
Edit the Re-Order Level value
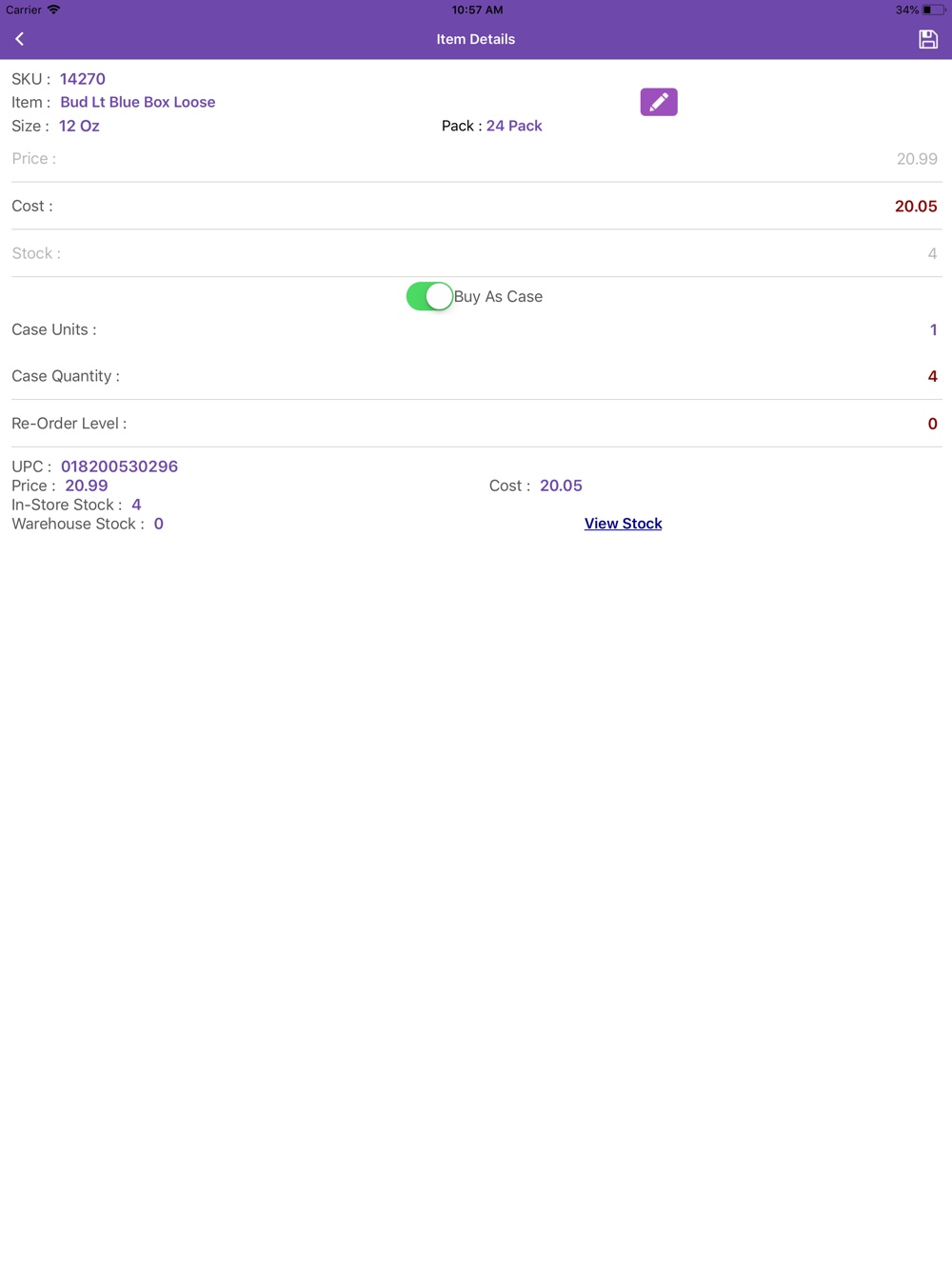coord(933,424)
